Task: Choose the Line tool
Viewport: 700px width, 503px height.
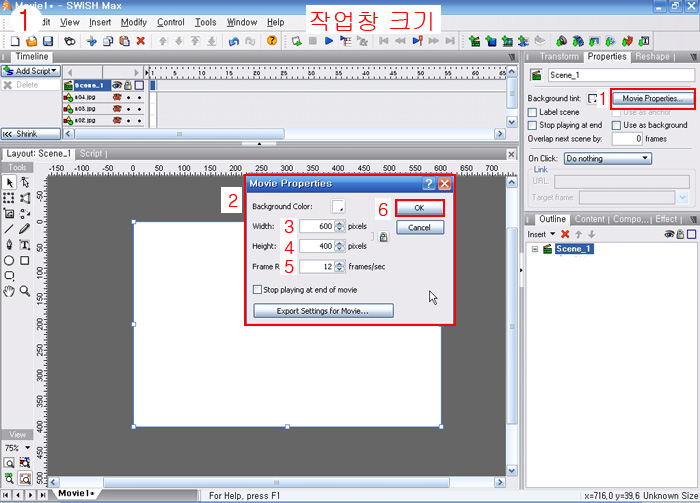Action: point(8,229)
